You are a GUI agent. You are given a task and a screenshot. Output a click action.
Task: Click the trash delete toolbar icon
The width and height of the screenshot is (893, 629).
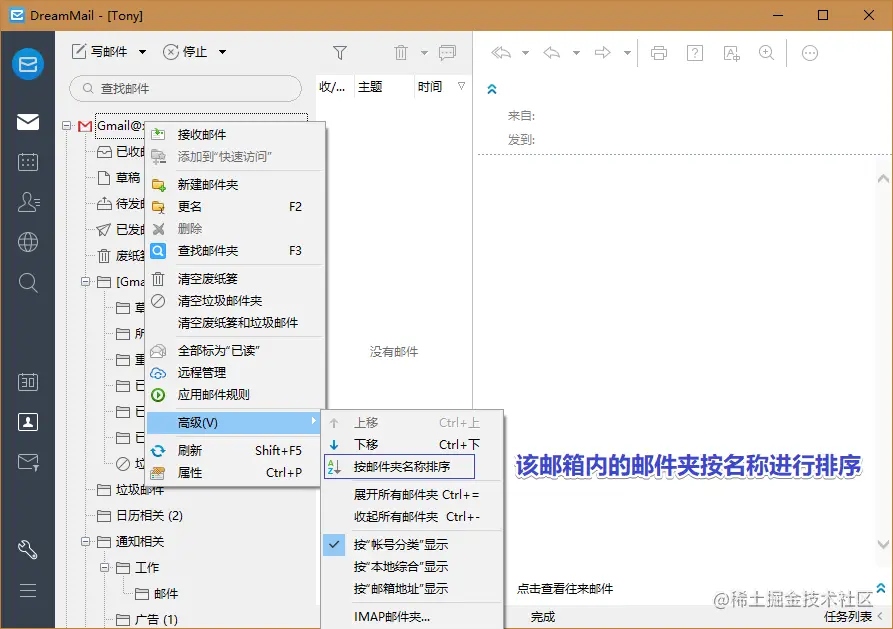[401, 53]
